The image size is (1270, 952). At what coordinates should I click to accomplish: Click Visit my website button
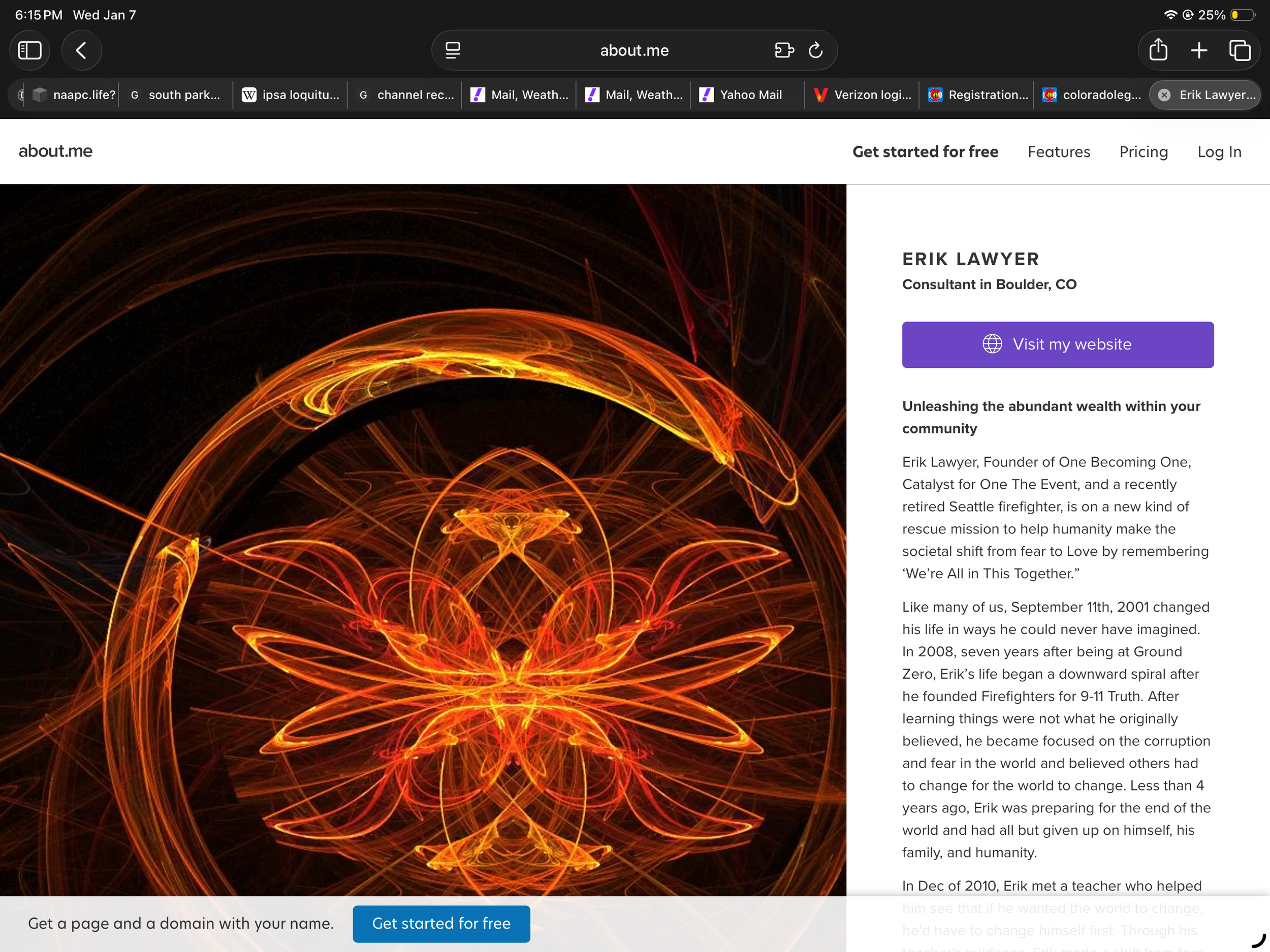coord(1058,344)
